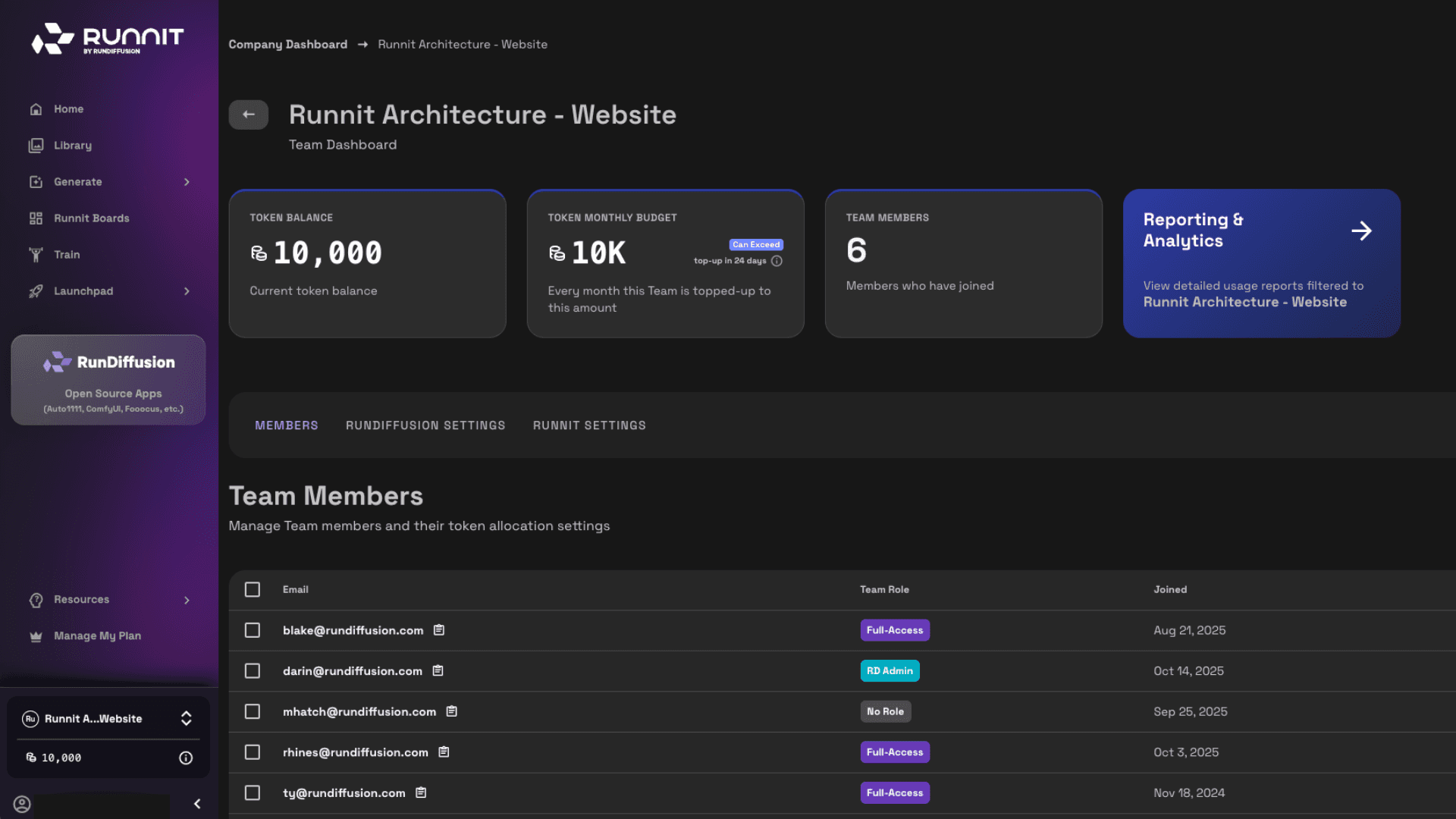Open the Library page
The width and height of the screenshot is (1456, 819).
(73, 146)
